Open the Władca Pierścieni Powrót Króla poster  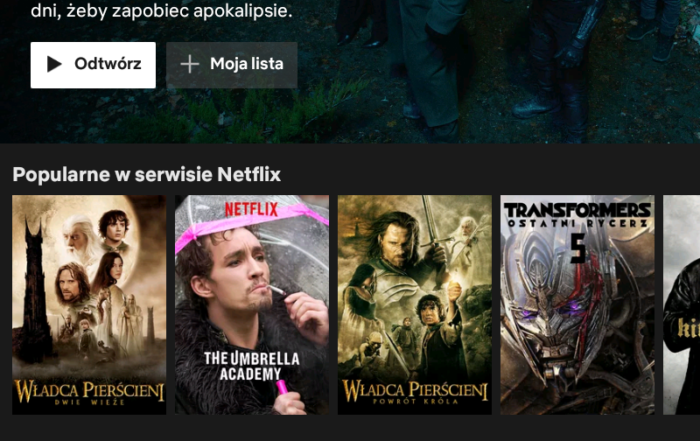click(415, 305)
